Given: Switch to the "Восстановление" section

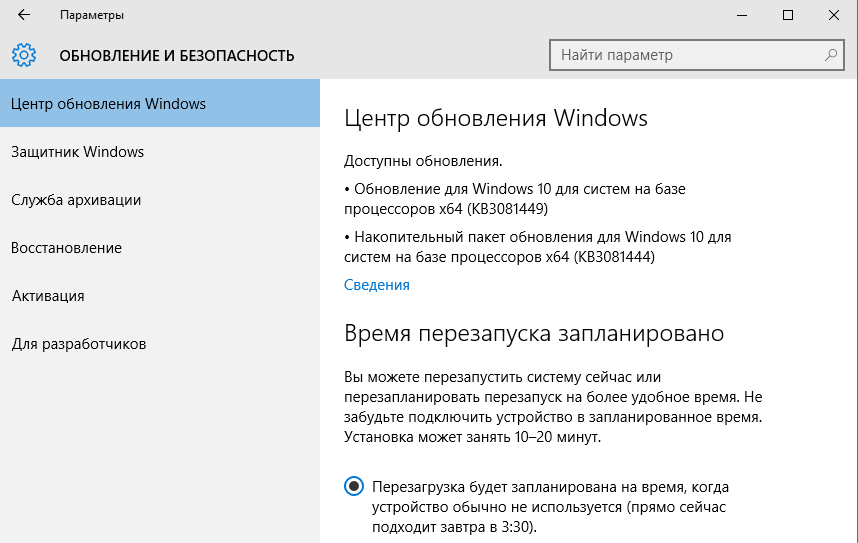Looking at the screenshot, I should (66, 248).
